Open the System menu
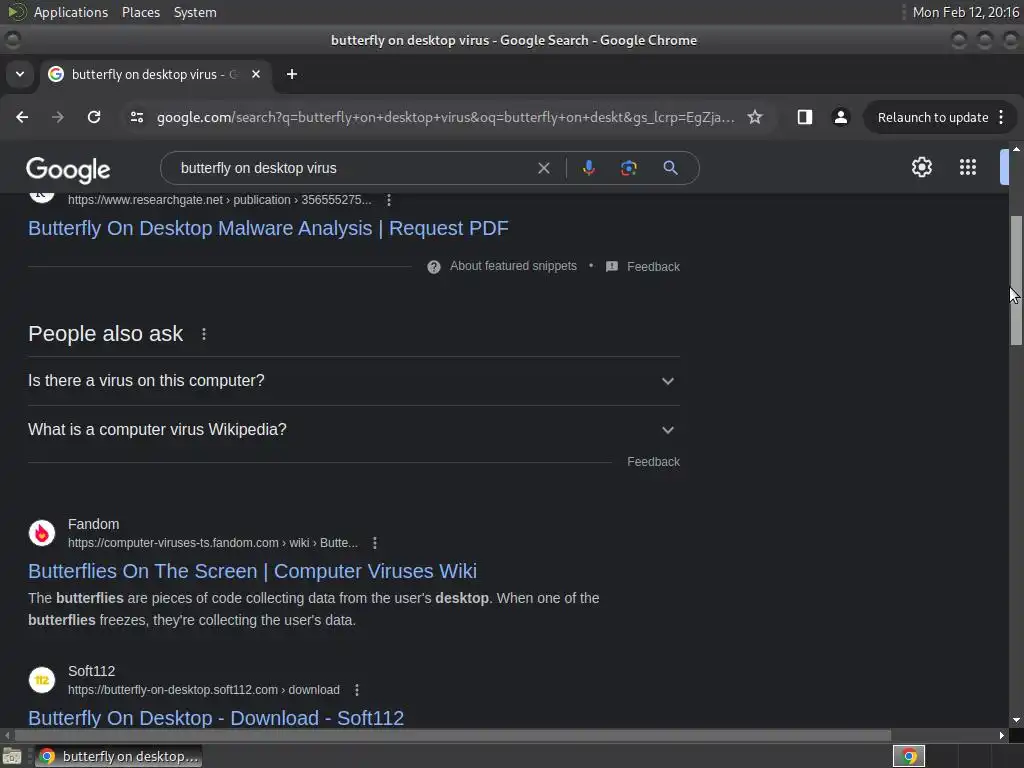This screenshot has height=768, width=1024. click(195, 12)
